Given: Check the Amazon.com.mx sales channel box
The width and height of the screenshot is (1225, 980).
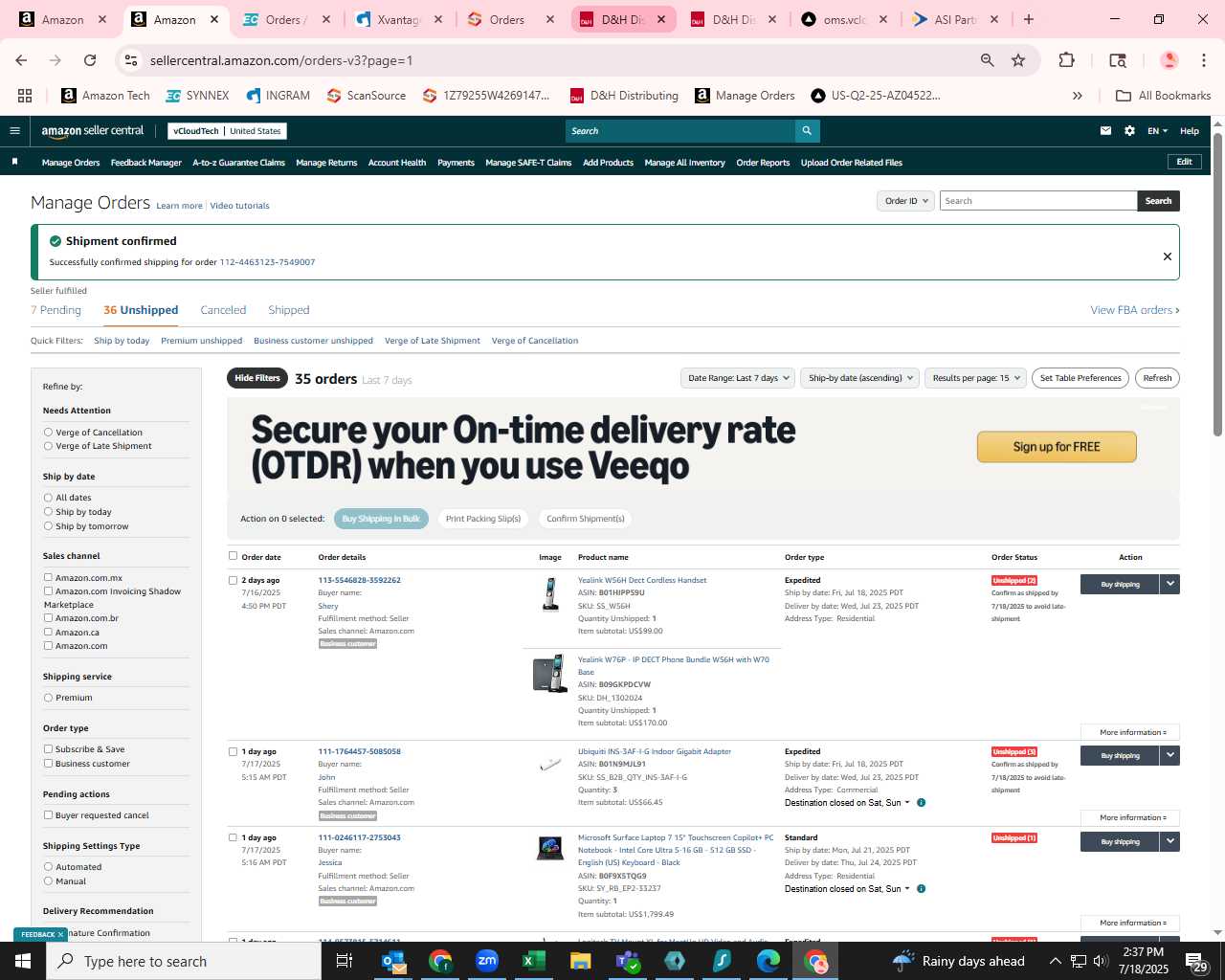Looking at the screenshot, I should [48, 577].
